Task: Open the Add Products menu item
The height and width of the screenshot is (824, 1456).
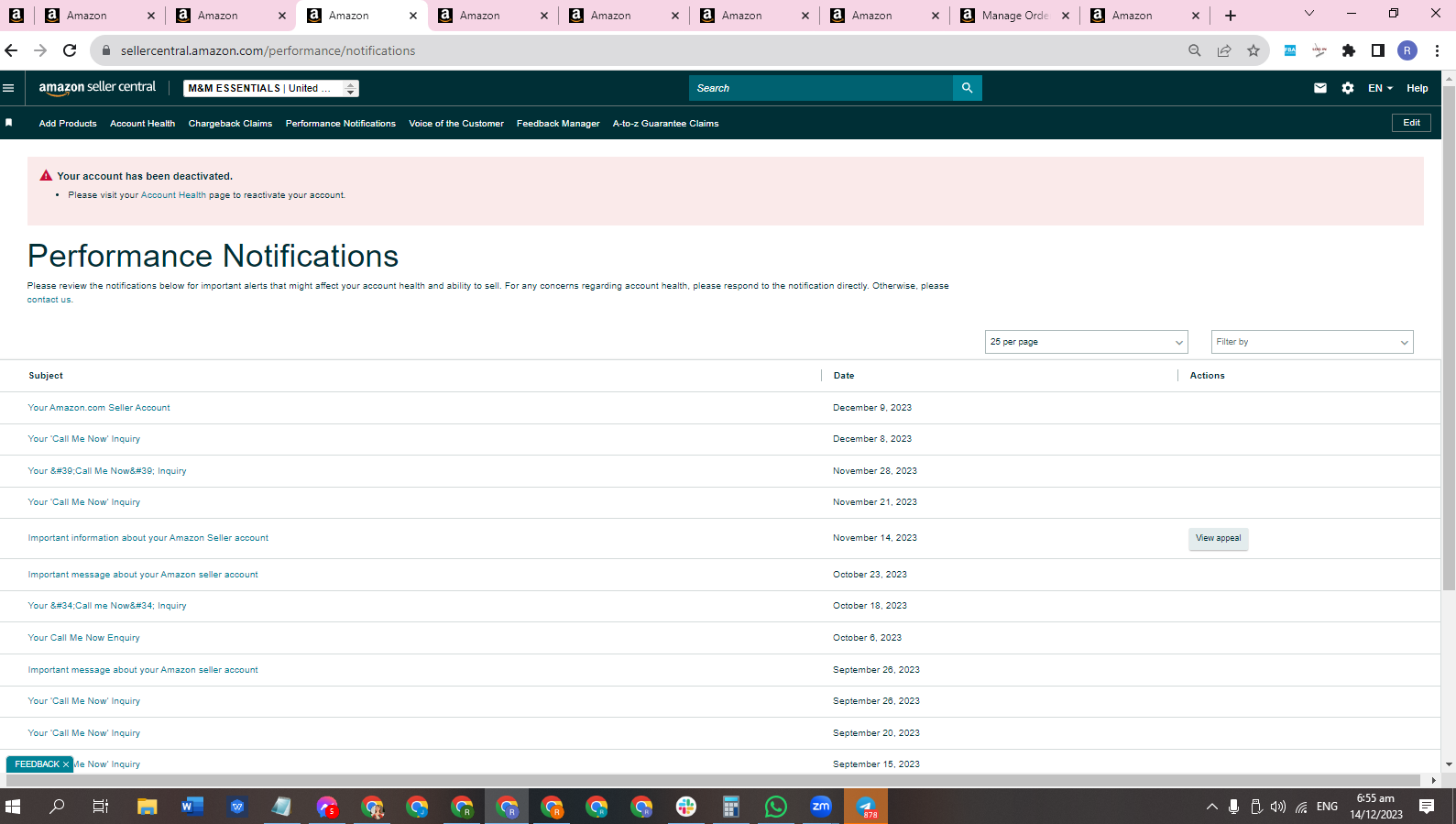Action: 68,124
